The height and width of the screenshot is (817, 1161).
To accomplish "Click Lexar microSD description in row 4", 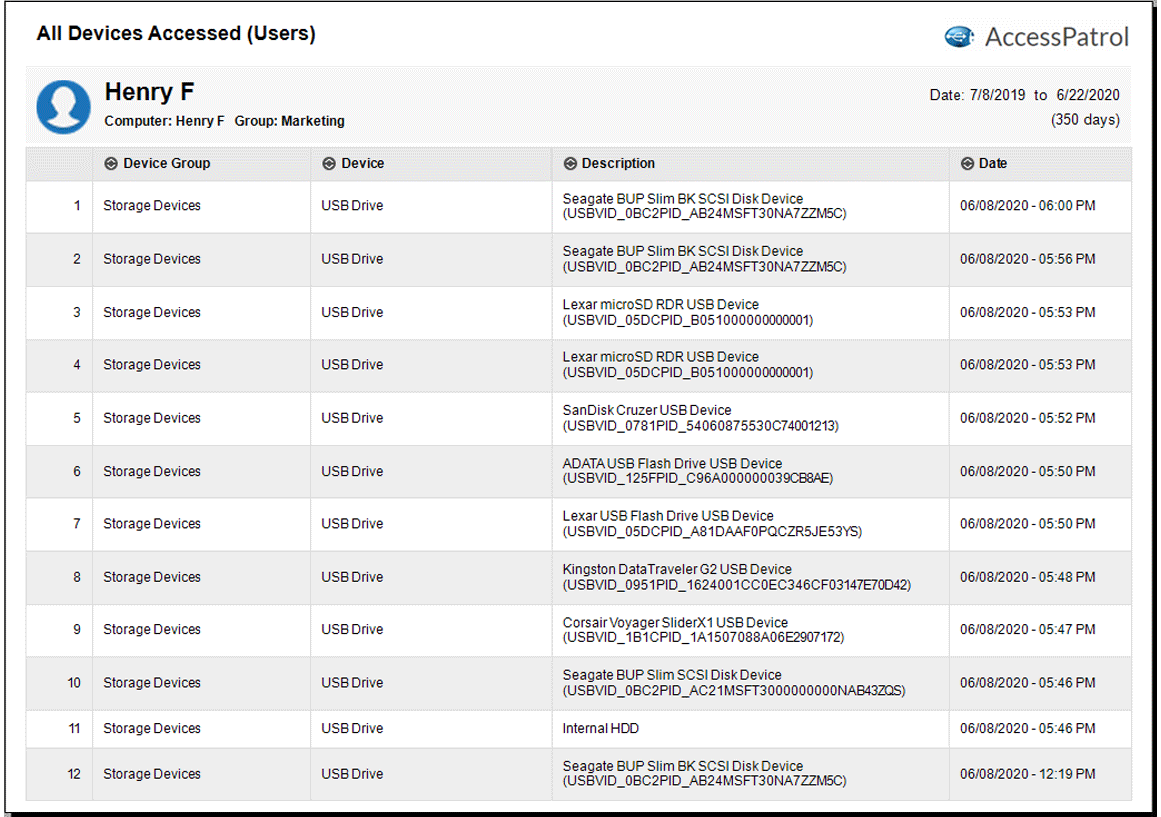I will point(688,364).
